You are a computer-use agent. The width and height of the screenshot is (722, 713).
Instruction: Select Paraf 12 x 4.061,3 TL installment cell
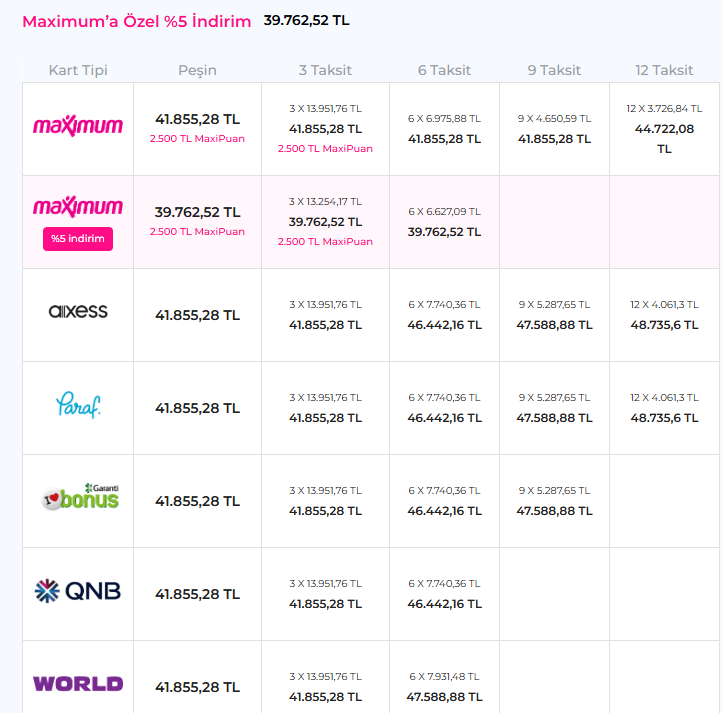pyautogui.click(x=664, y=408)
